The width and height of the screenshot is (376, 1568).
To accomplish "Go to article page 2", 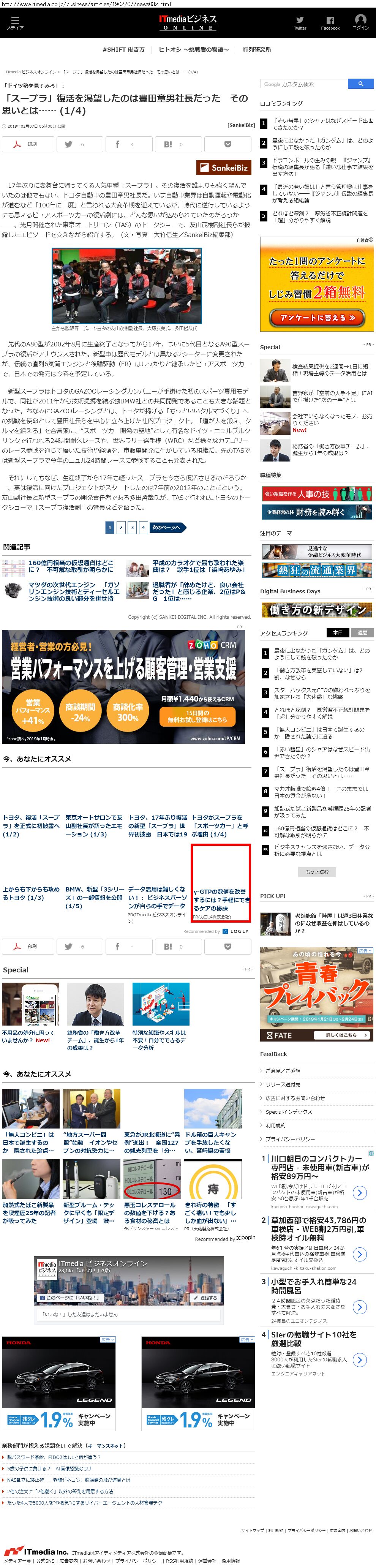I will [x=121, y=528].
